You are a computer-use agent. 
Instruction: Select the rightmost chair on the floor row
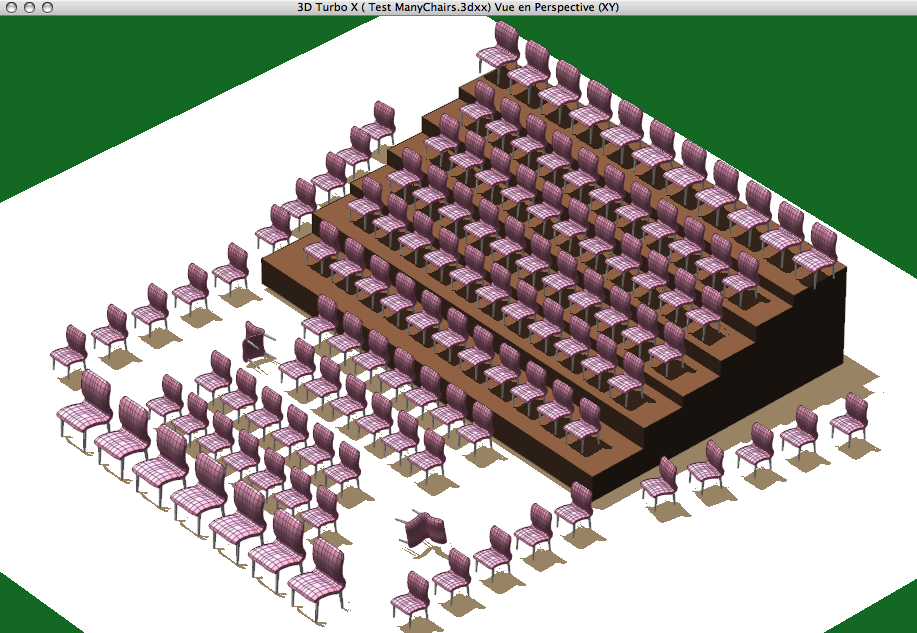click(850, 419)
